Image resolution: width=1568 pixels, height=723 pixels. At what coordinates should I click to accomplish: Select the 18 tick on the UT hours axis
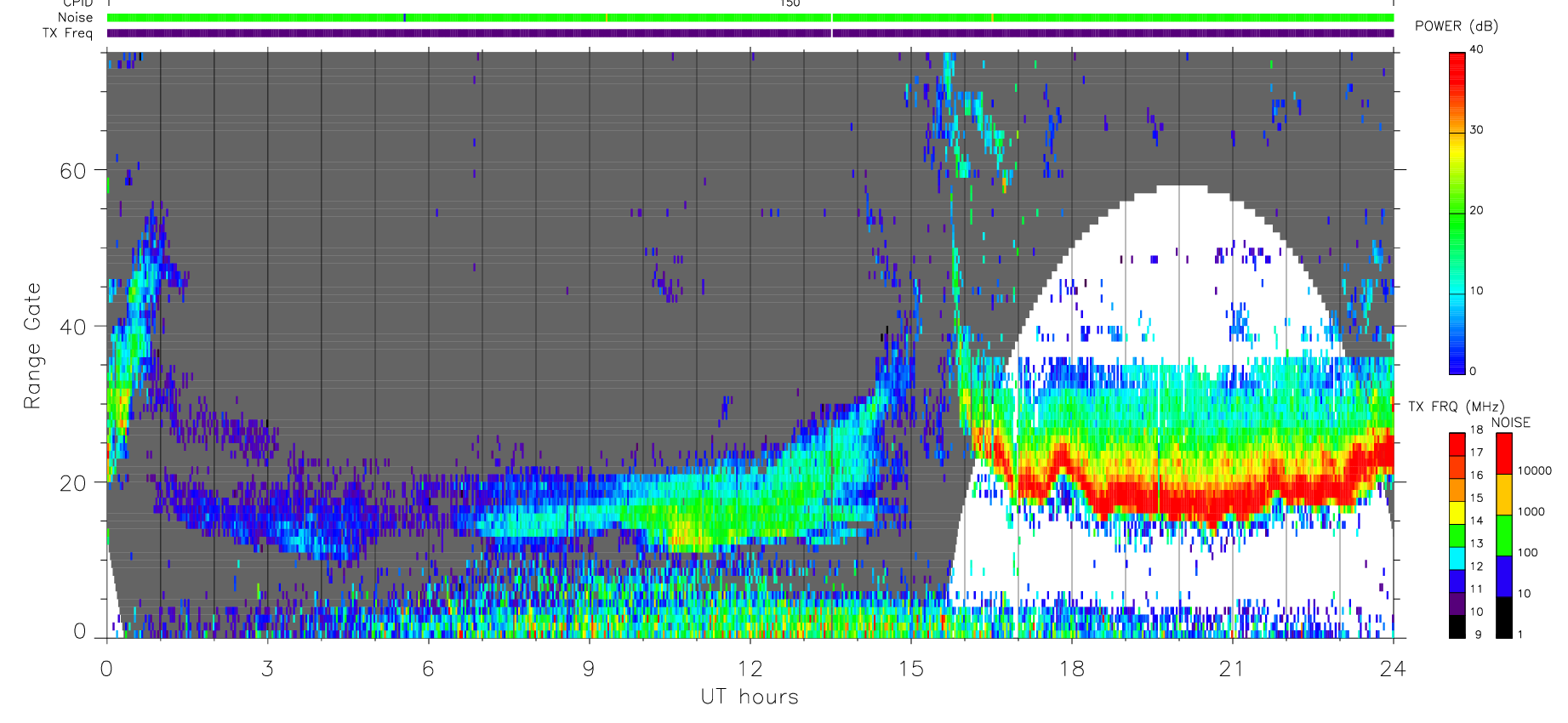[1072, 669]
